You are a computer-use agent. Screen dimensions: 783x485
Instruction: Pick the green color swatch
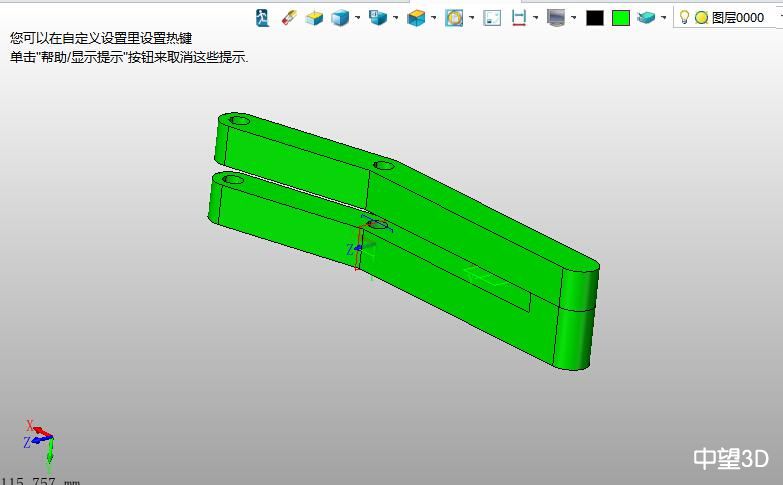pos(621,17)
